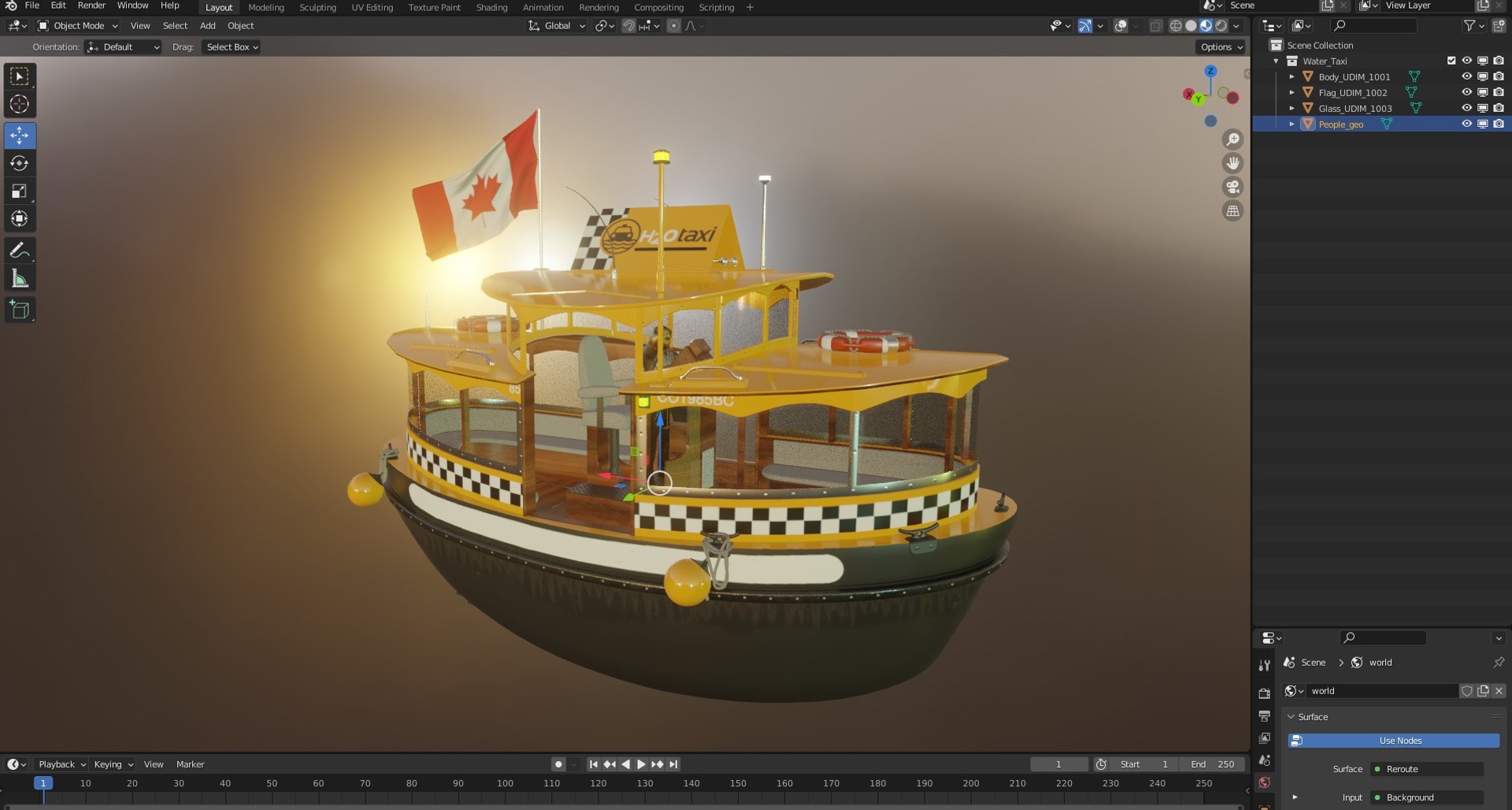
Task: Select the Transform tool
Action: (20, 218)
